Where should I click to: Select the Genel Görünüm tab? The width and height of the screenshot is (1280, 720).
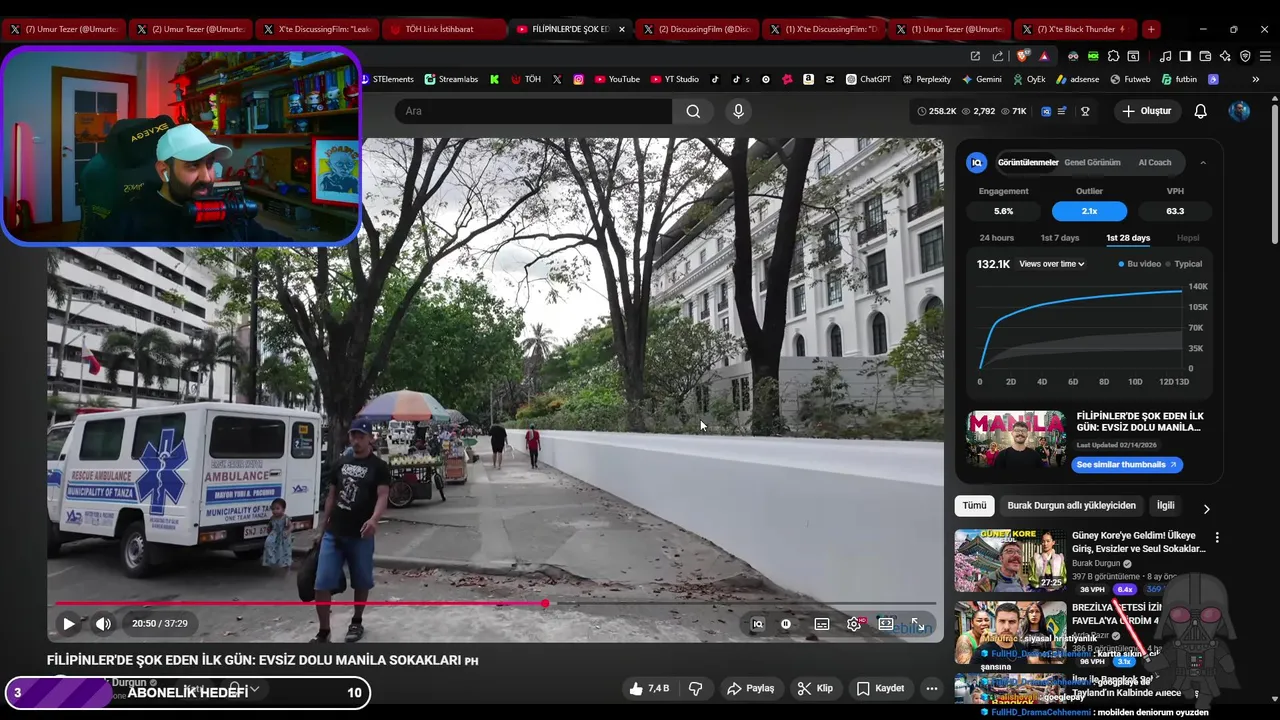pyautogui.click(x=1092, y=162)
